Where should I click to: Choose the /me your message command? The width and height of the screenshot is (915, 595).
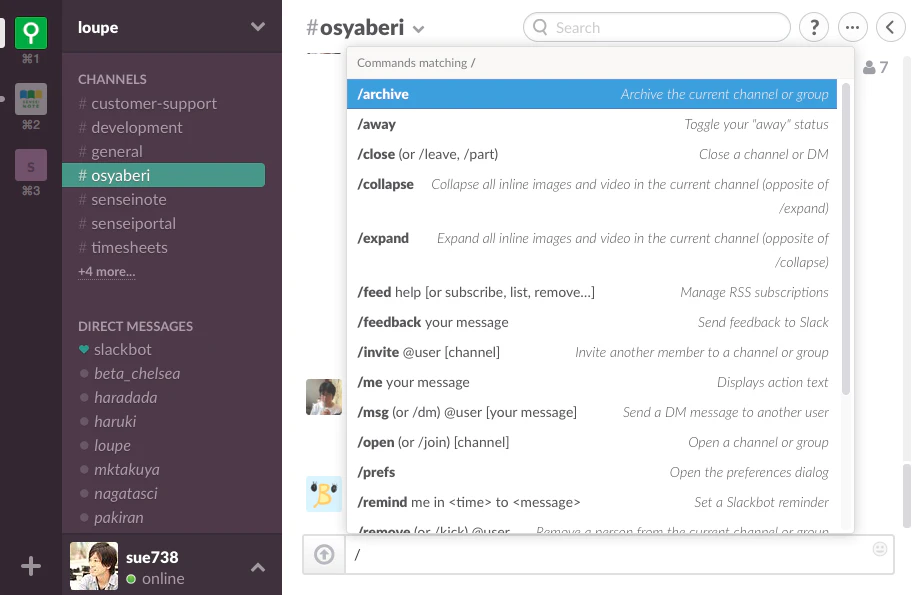point(592,382)
